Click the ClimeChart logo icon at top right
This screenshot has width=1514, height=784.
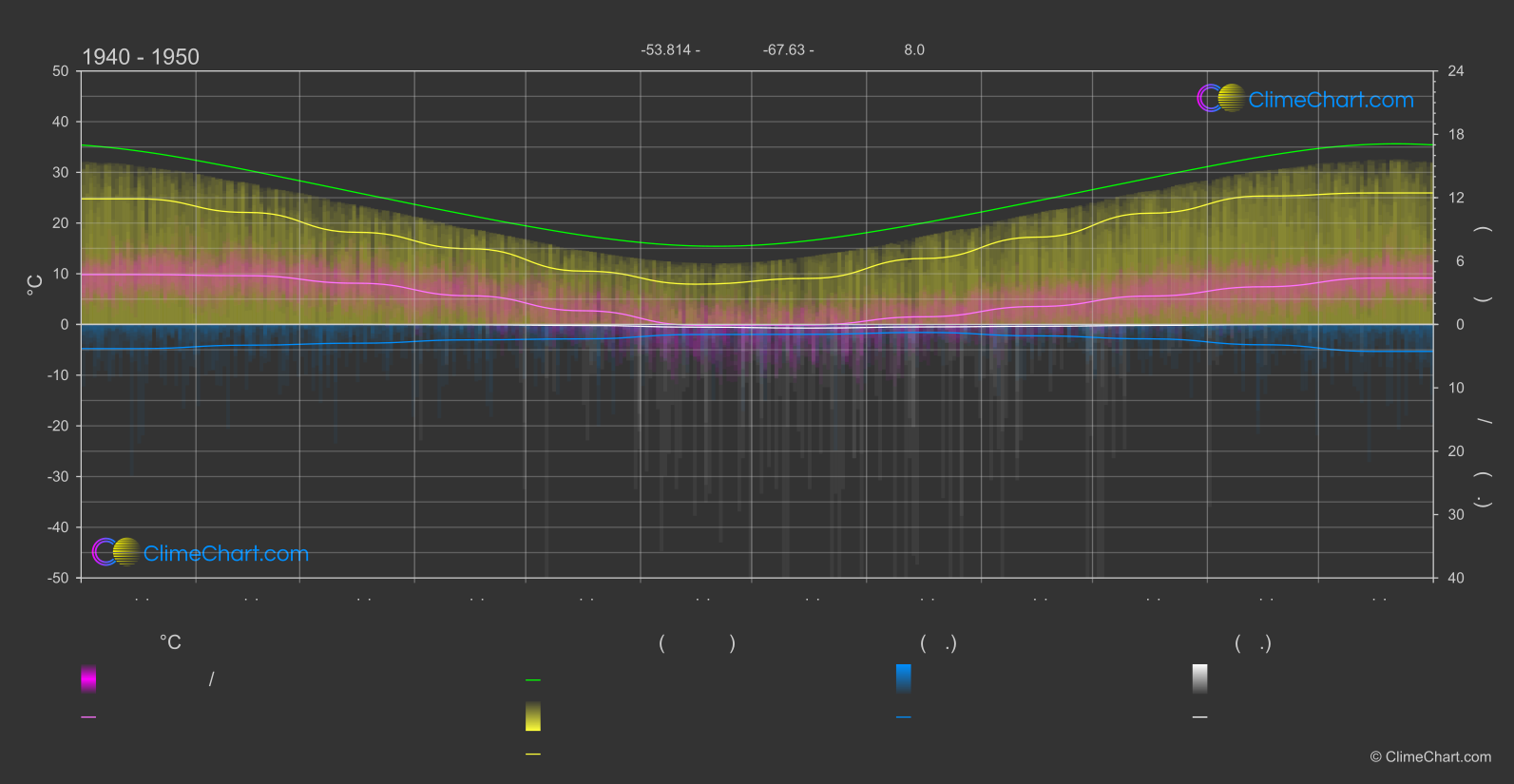(x=1220, y=98)
